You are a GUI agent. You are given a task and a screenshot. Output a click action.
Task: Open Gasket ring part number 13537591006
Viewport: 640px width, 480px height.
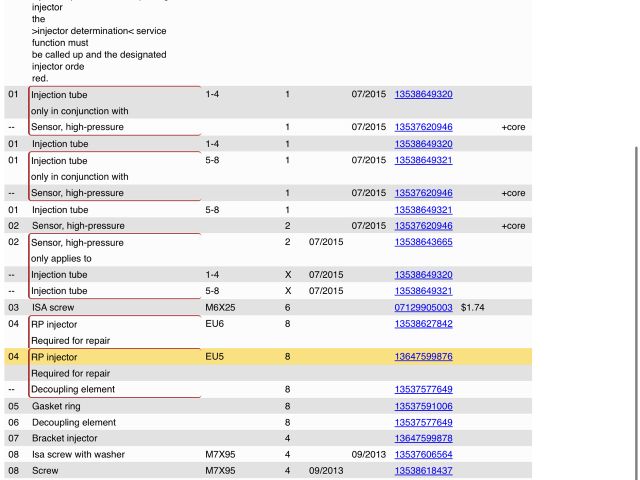pos(423,406)
